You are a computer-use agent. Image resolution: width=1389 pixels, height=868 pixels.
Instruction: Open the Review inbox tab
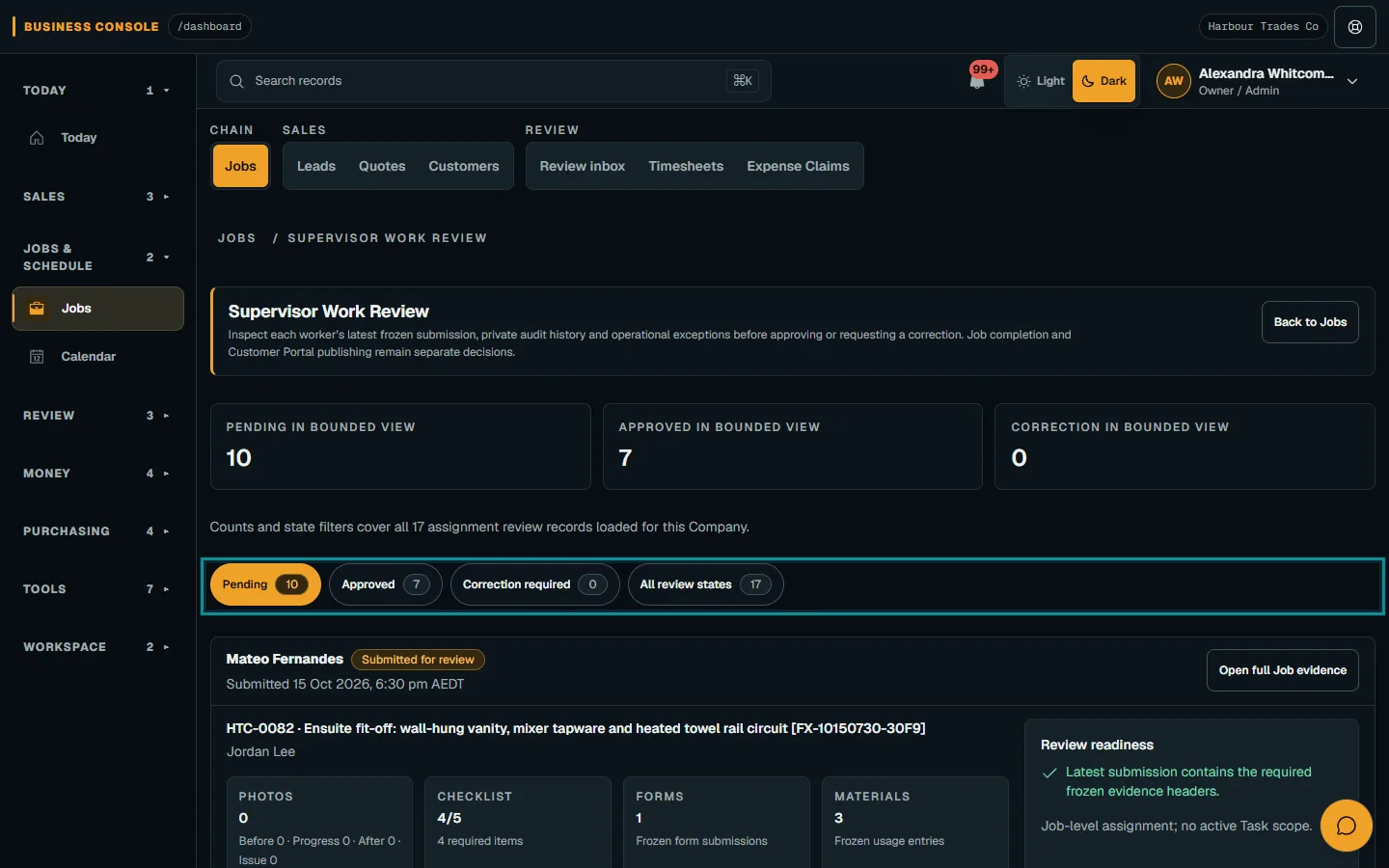(x=583, y=166)
